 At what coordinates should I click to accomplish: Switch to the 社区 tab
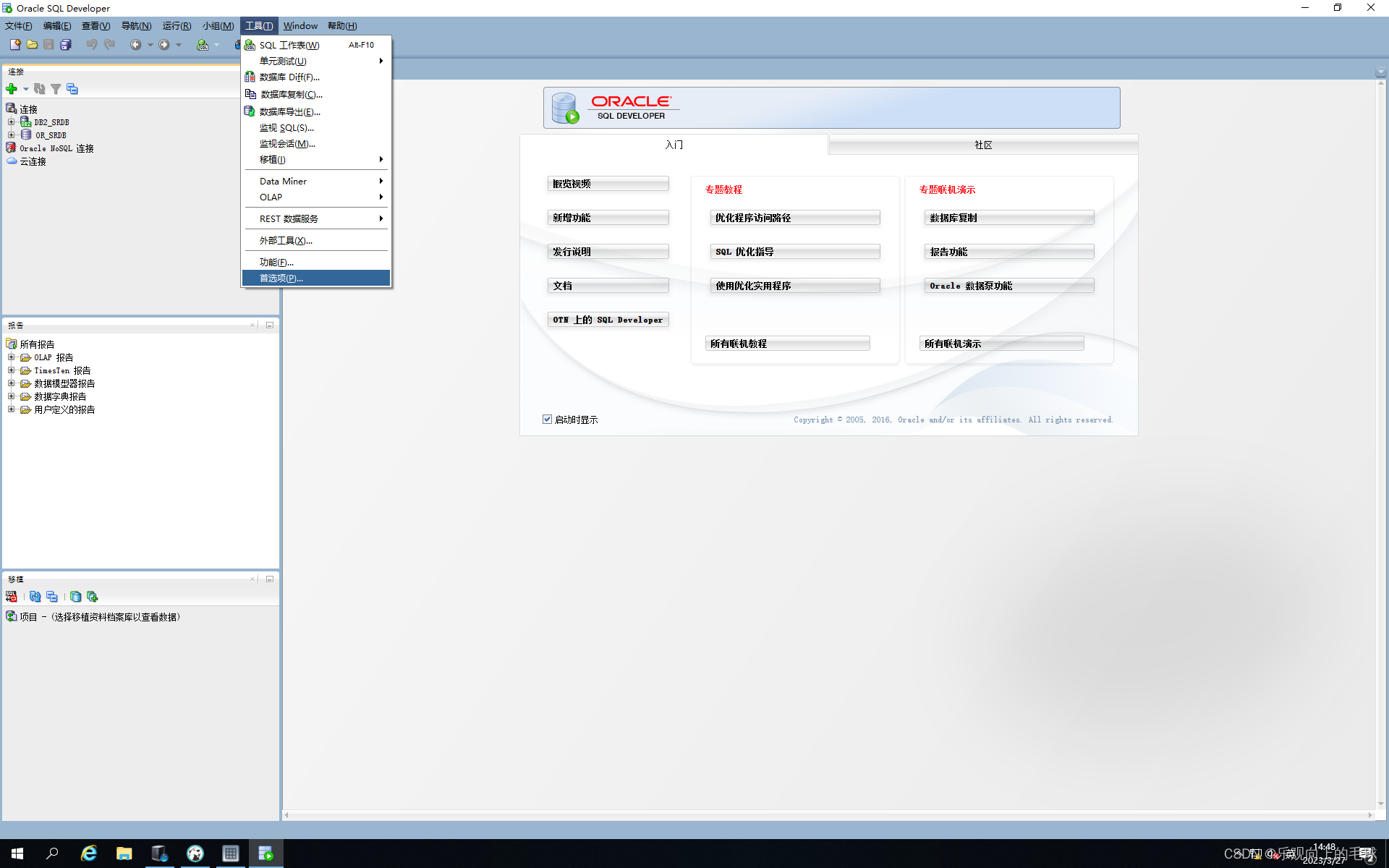click(983, 145)
